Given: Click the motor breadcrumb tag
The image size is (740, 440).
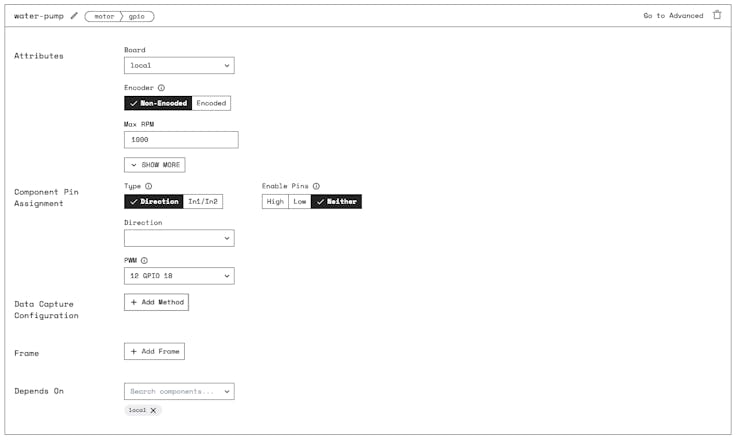Looking at the screenshot, I should tap(105, 16).
